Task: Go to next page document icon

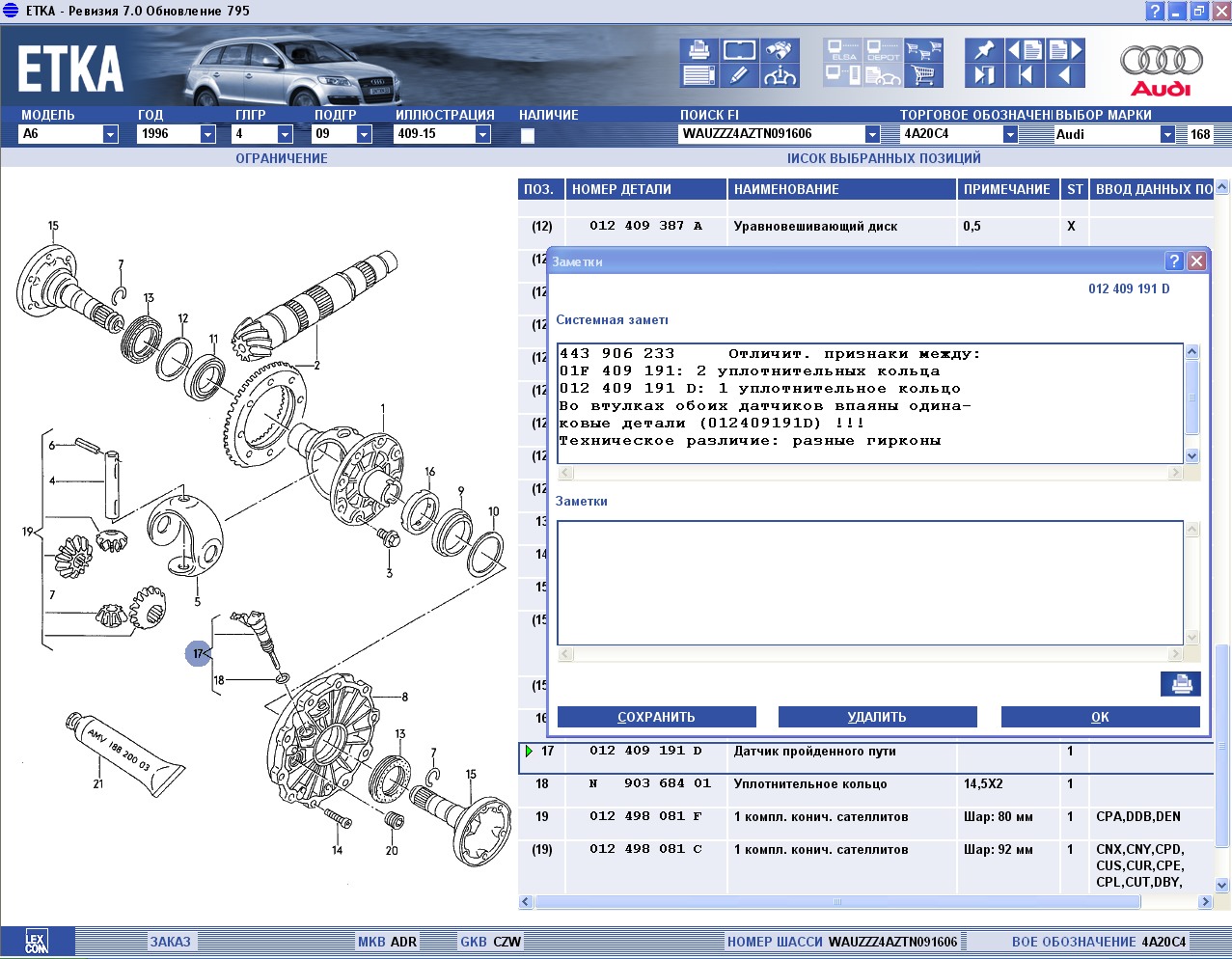Action: pyautogui.click(x=1065, y=50)
